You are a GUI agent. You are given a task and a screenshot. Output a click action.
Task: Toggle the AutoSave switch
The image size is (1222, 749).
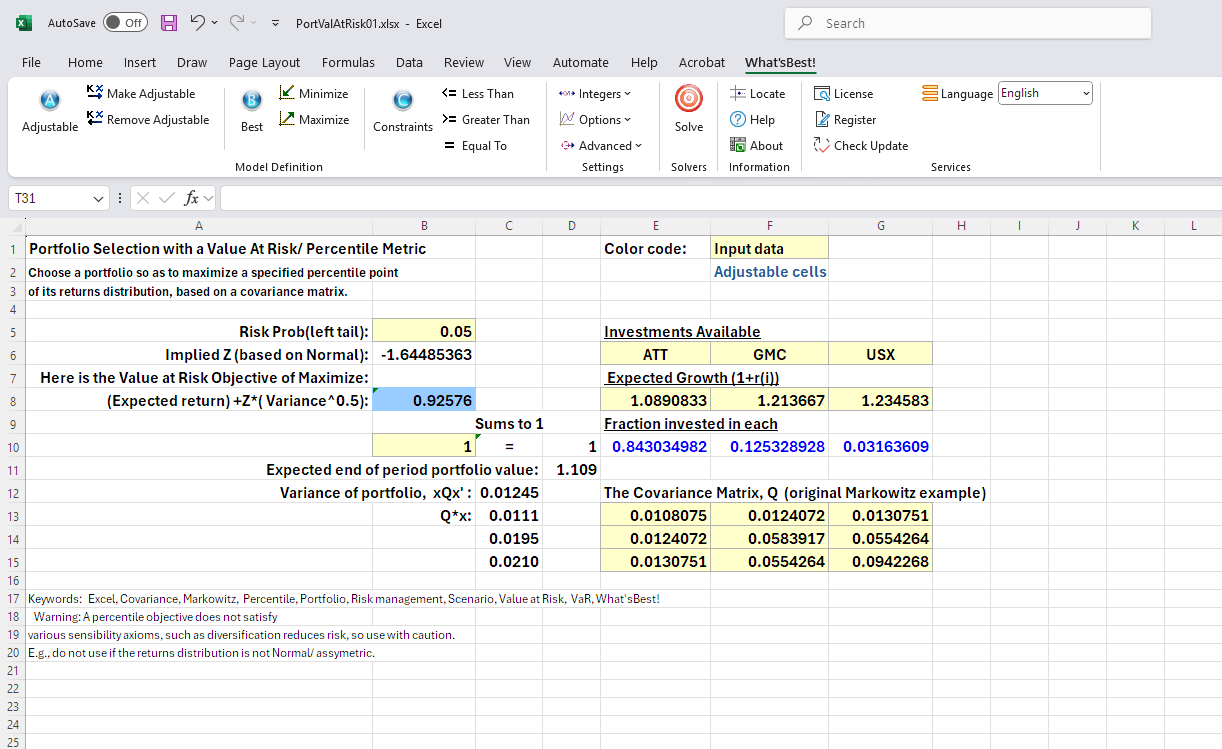125,23
